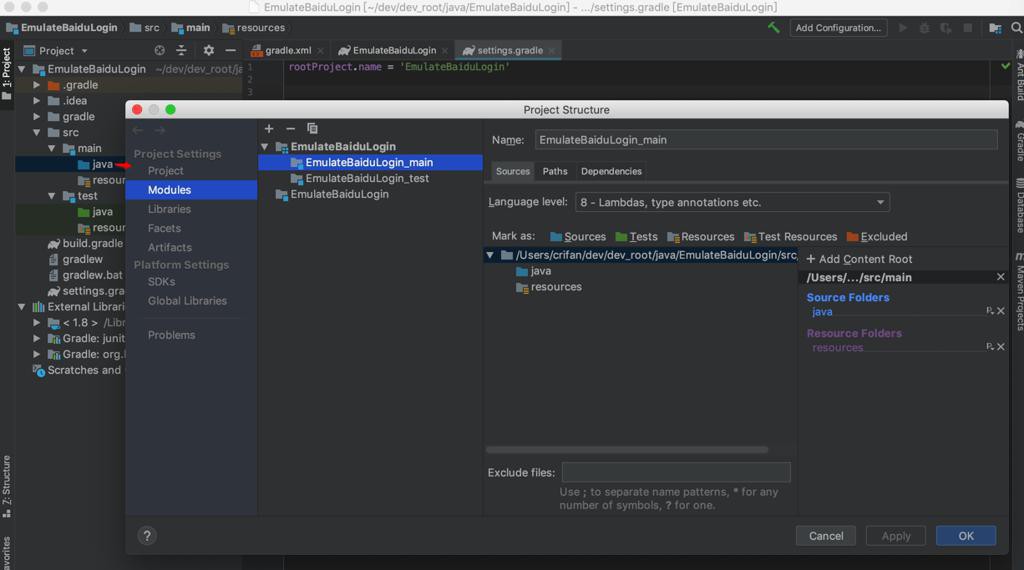Click the Run button in toolbar
Viewport: 1024px width, 570px height.
[903, 27]
